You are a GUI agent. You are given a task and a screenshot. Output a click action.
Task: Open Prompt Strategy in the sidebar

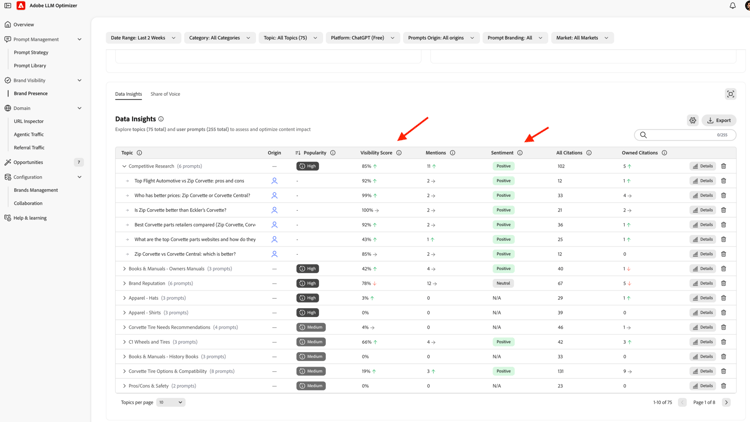click(31, 53)
